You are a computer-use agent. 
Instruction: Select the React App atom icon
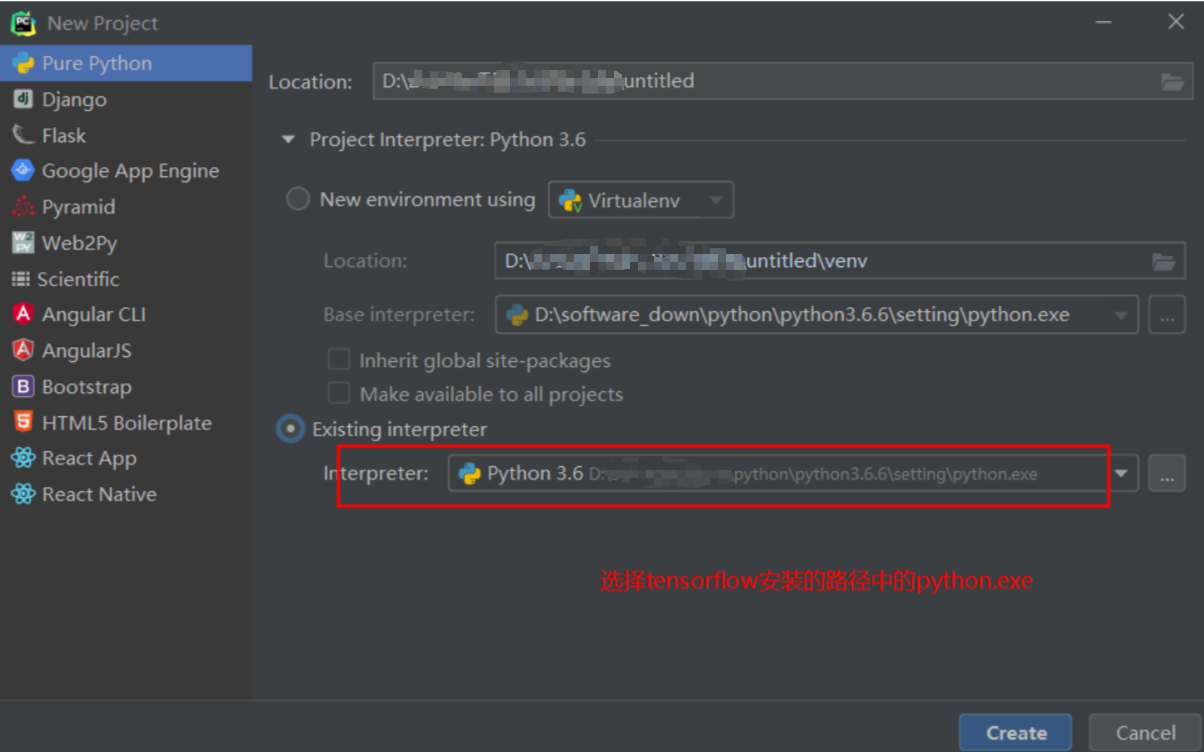click(x=23, y=458)
